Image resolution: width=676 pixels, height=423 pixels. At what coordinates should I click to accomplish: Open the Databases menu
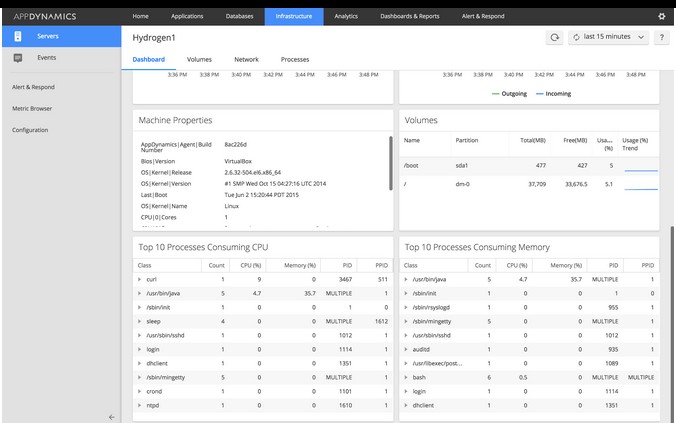point(239,16)
